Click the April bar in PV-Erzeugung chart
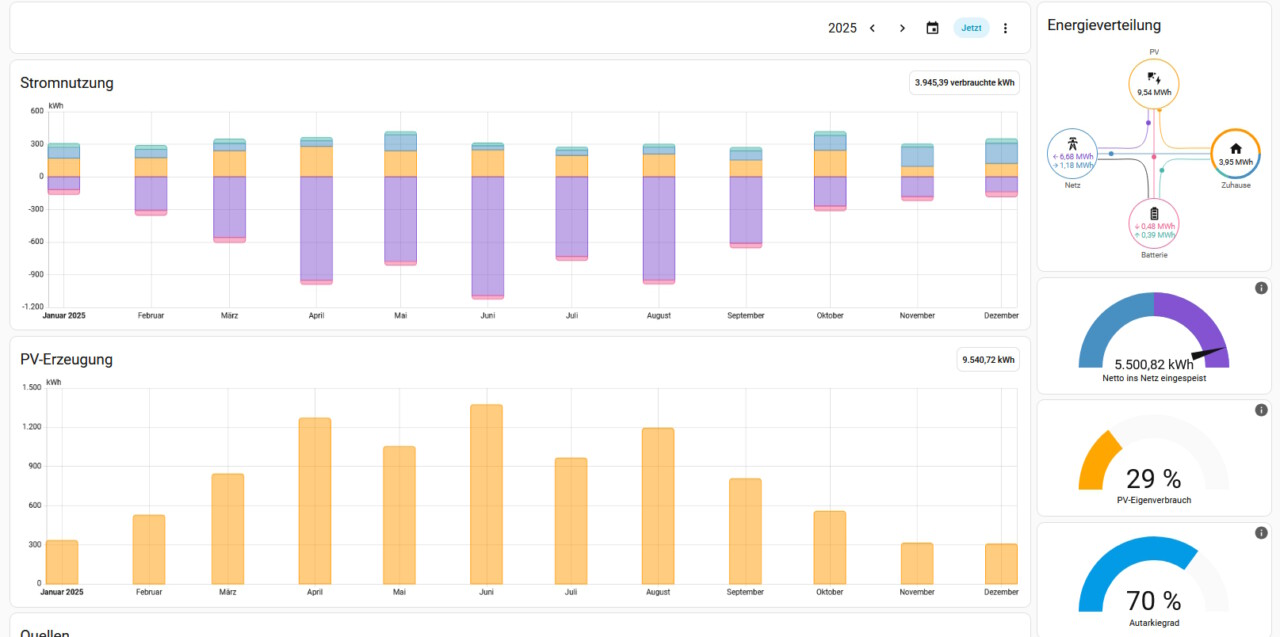 point(315,500)
